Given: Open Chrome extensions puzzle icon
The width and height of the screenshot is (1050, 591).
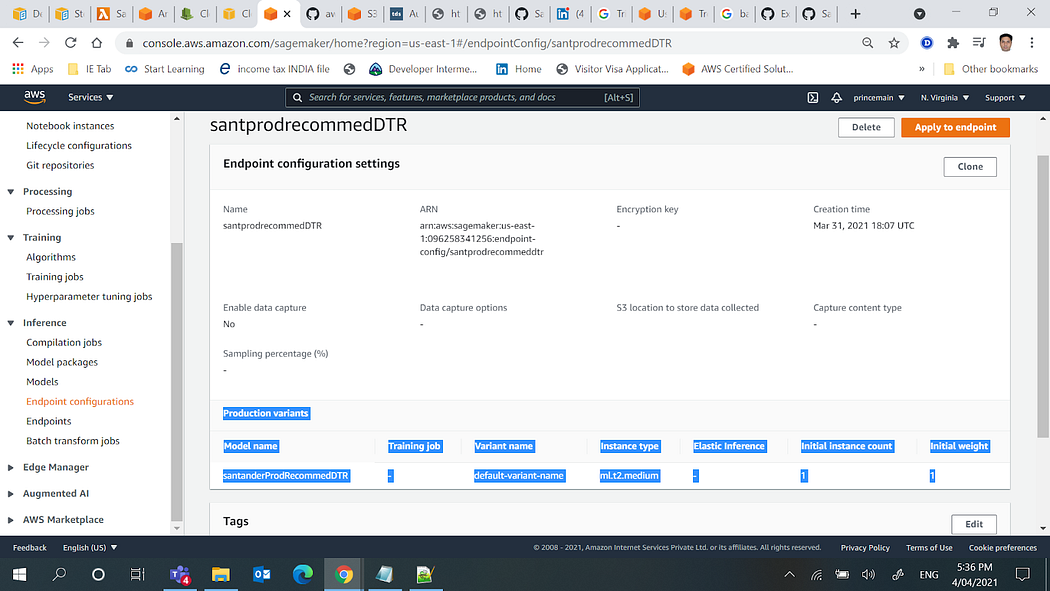Looking at the screenshot, I should point(953,43).
